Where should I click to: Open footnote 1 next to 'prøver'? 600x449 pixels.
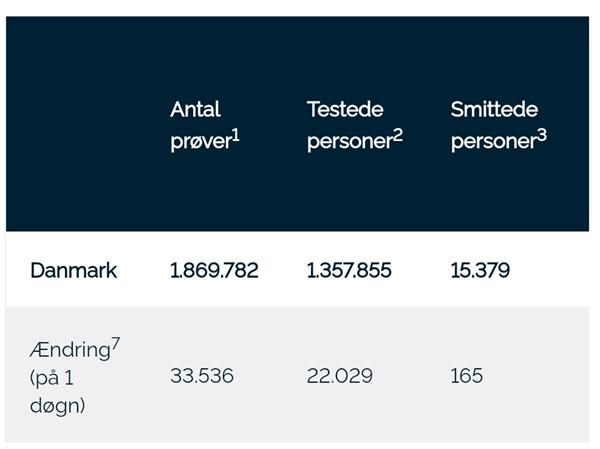pyautogui.click(x=236, y=135)
